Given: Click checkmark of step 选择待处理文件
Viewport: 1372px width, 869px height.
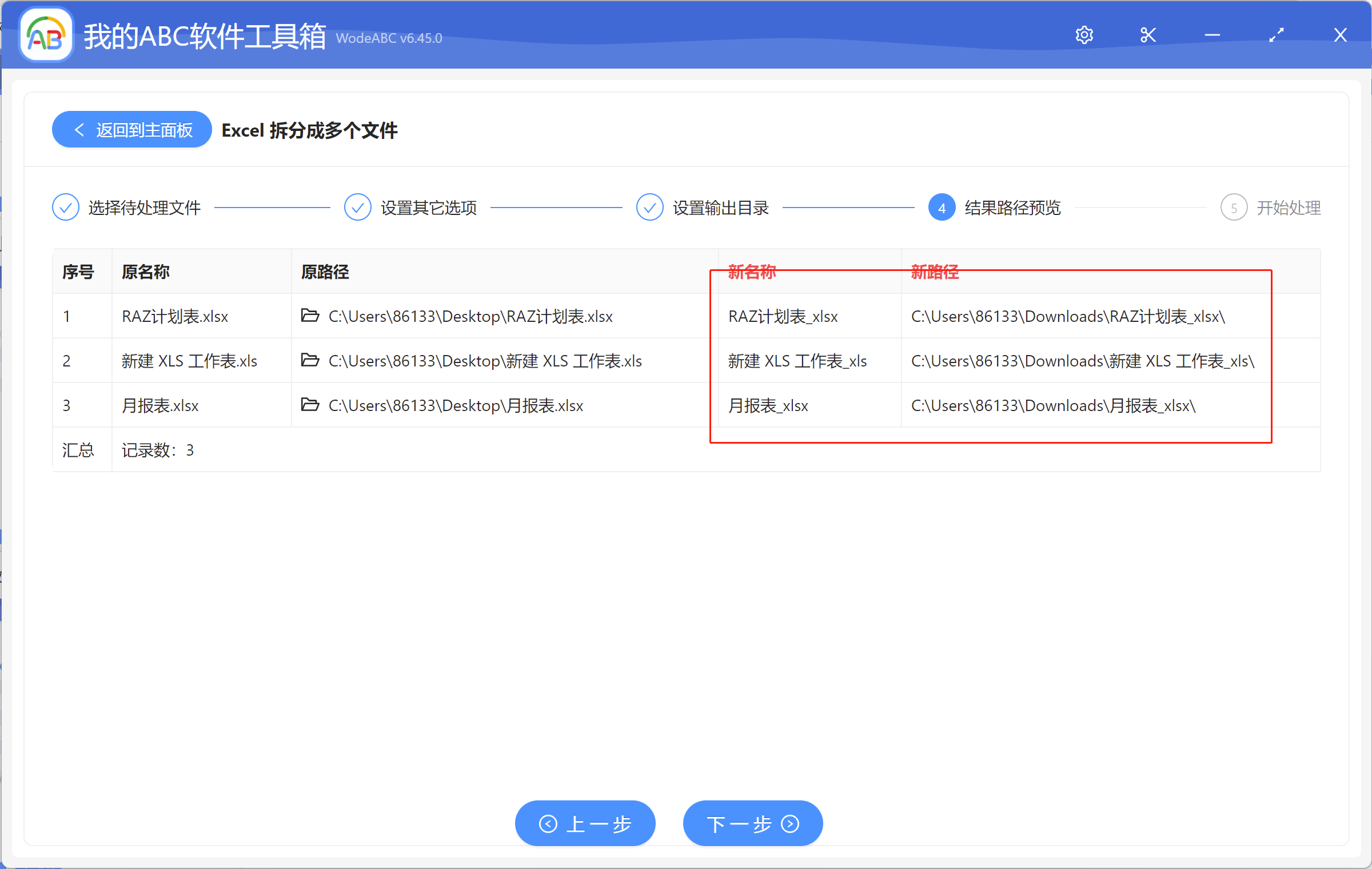Looking at the screenshot, I should point(65,207).
